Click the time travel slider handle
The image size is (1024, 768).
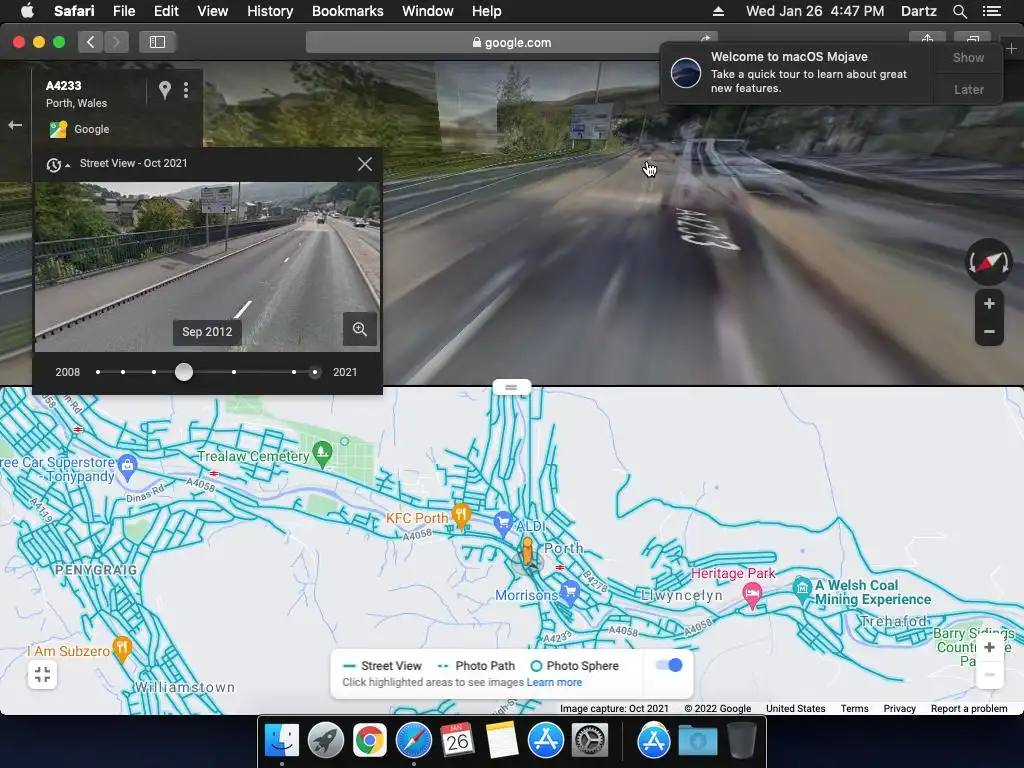(184, 372)
